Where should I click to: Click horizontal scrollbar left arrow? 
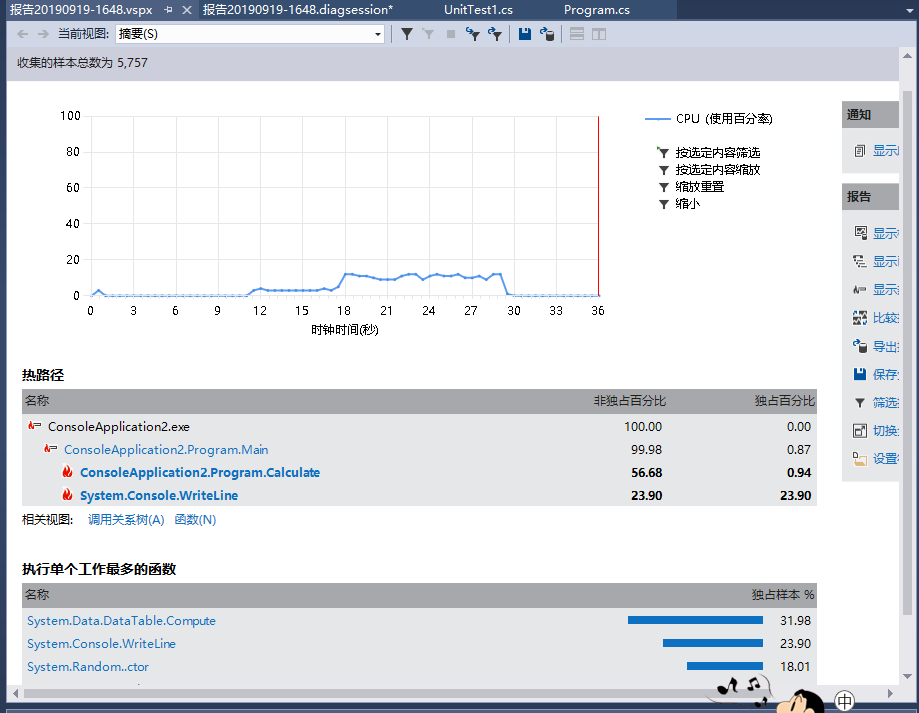pyautogui.click(x=15, y=694)
